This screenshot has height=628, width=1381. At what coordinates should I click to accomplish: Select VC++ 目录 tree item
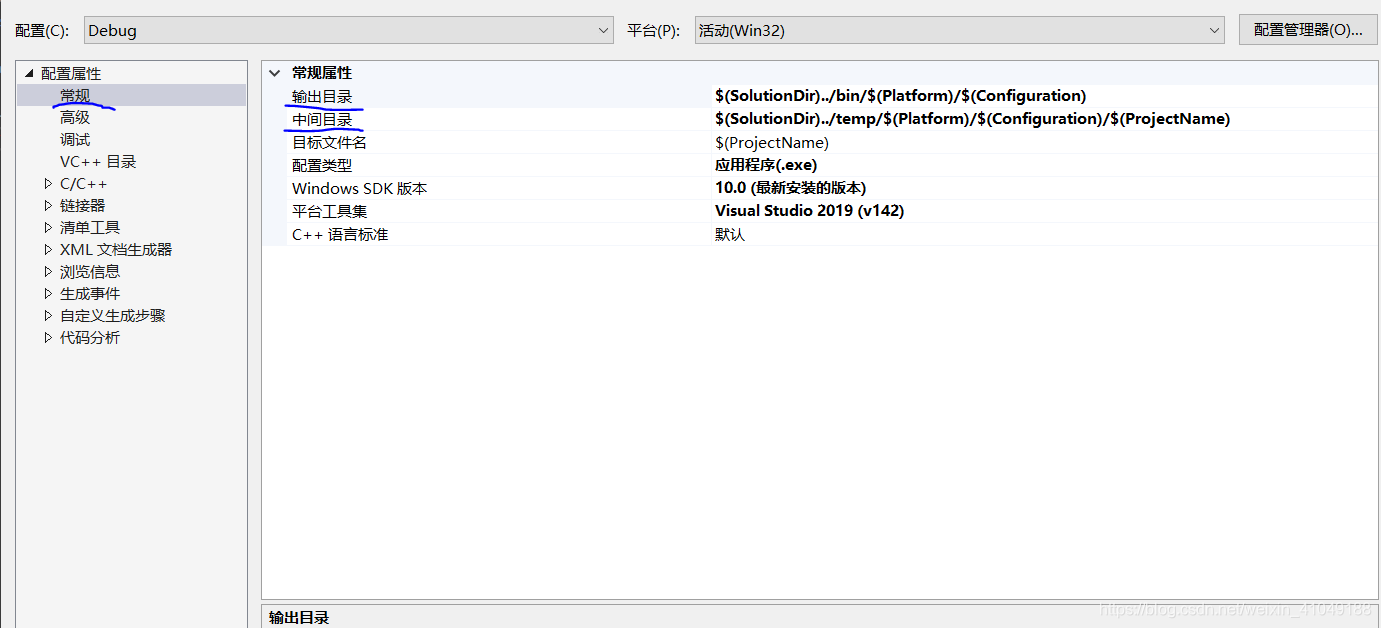pos(98,162)
